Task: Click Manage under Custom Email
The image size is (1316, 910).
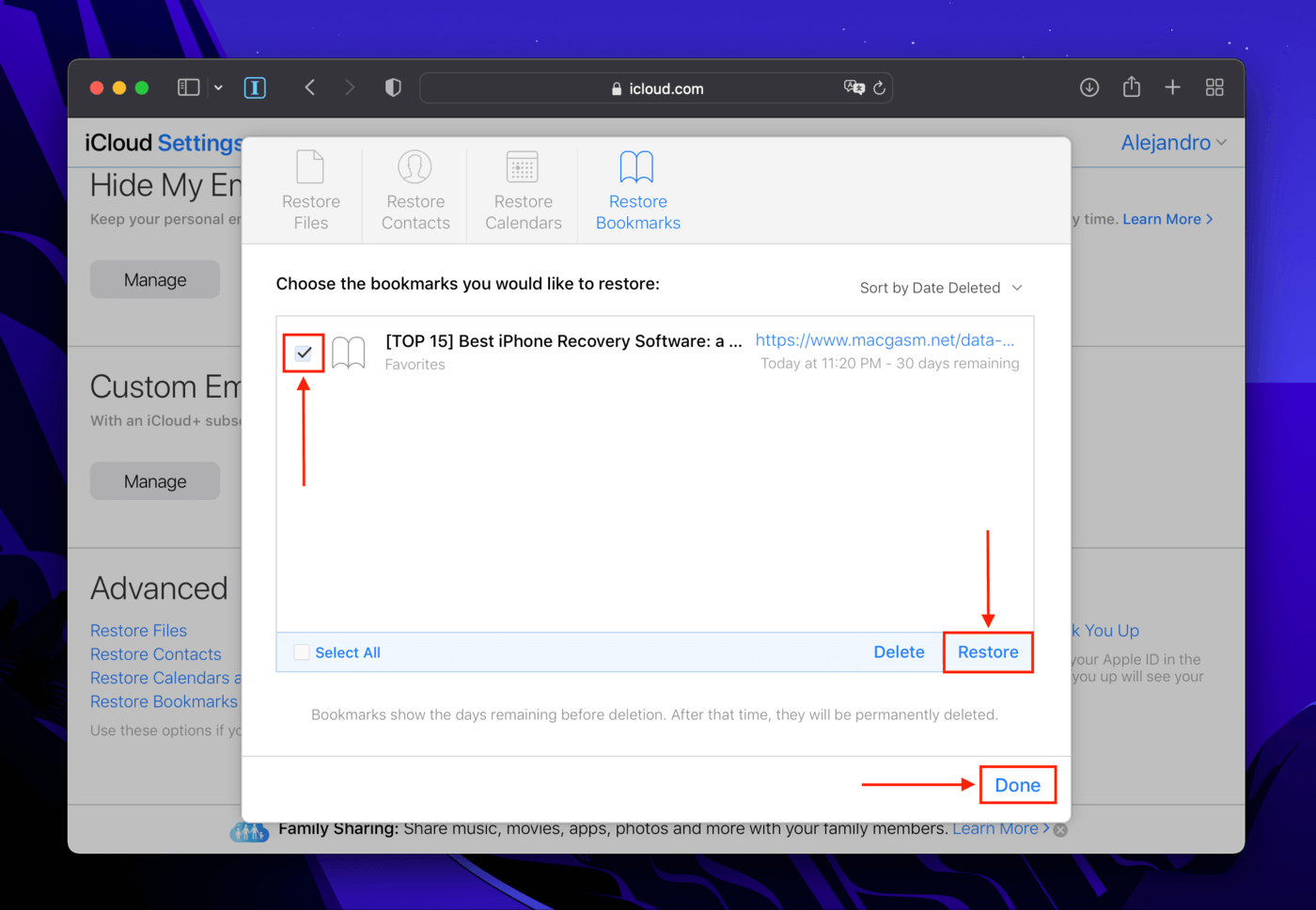Action: coord(155,481)
